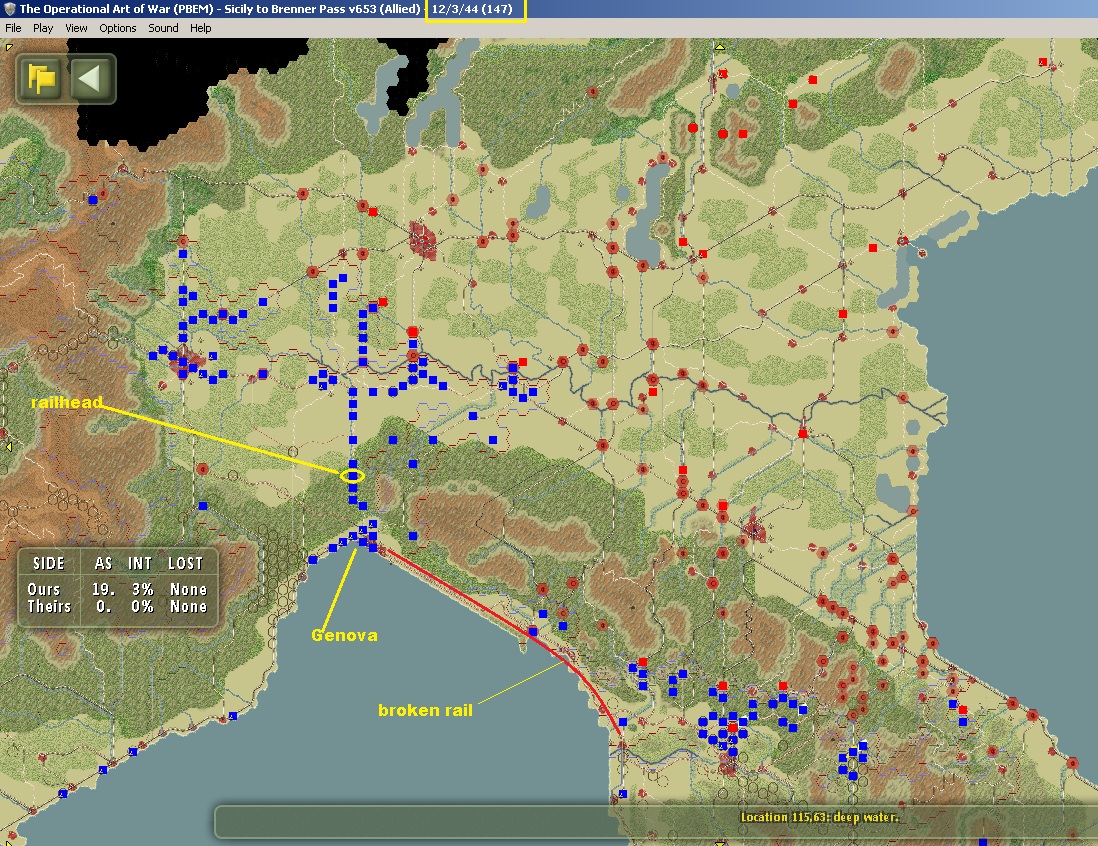
Task: Click the Location 115,63 status text
Action: (x=819, y=817)
